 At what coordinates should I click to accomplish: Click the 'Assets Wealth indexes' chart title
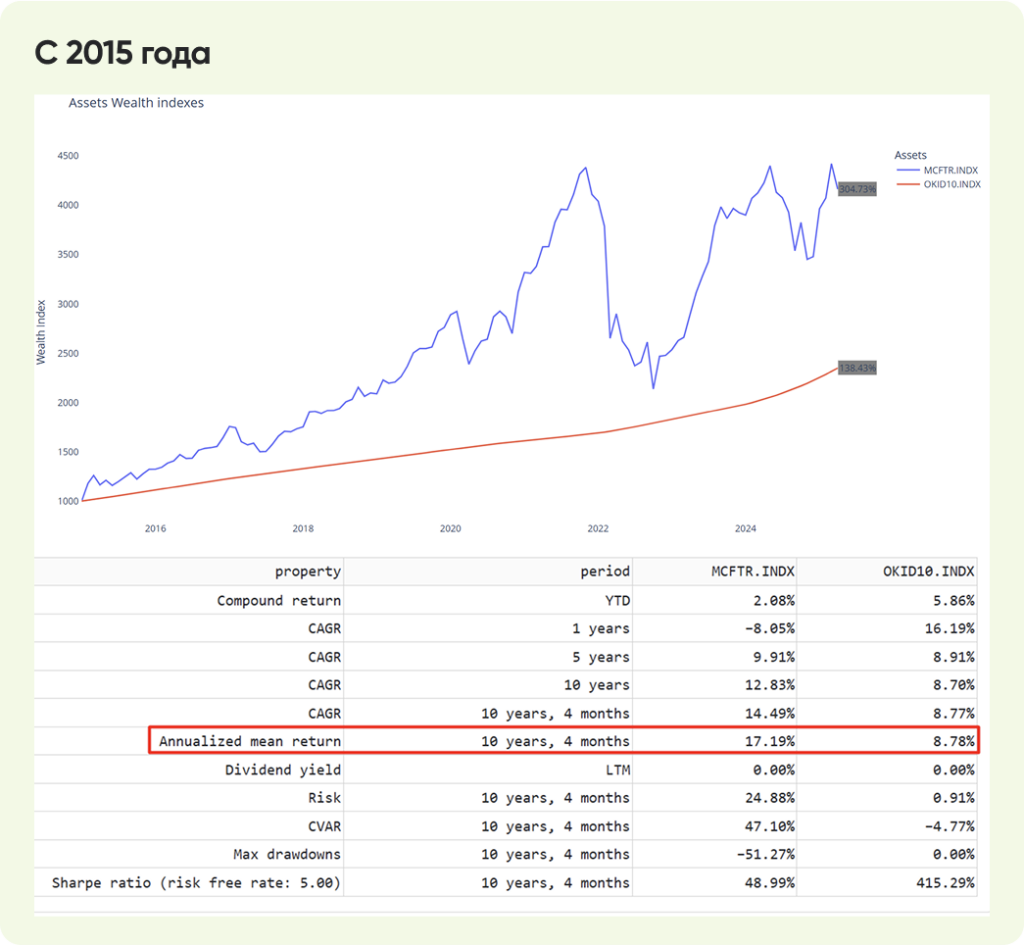tap(136, 103)
